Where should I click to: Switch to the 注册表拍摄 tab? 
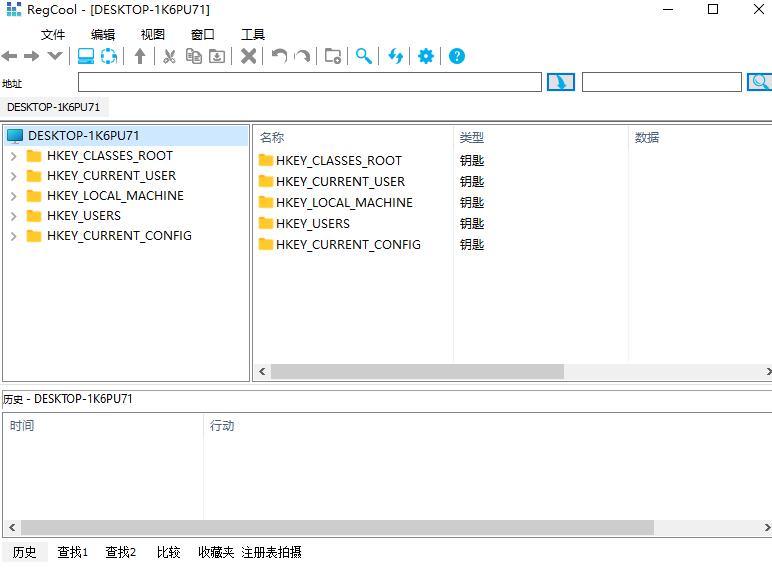click(x=271, y=552)
